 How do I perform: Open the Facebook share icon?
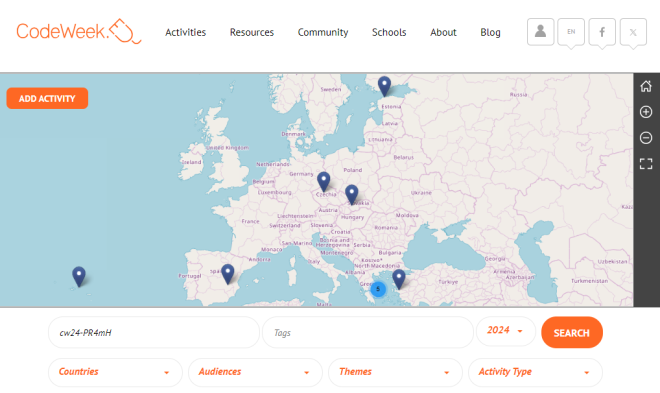(602, 32)
